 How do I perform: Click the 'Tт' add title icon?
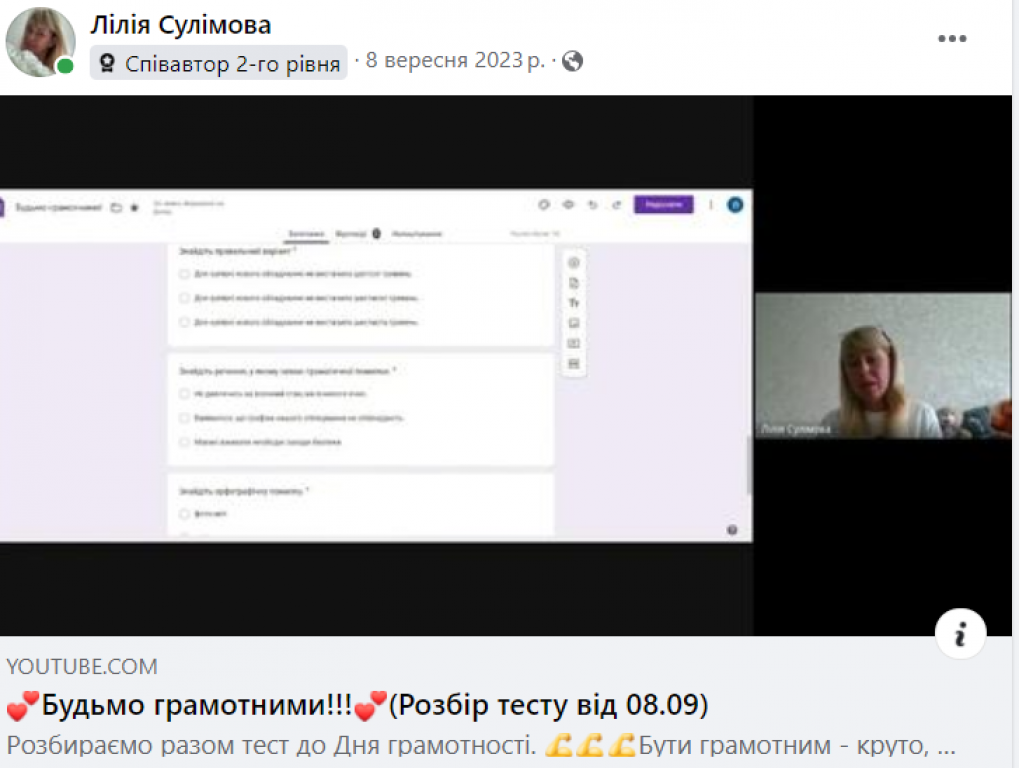[574, 303]
